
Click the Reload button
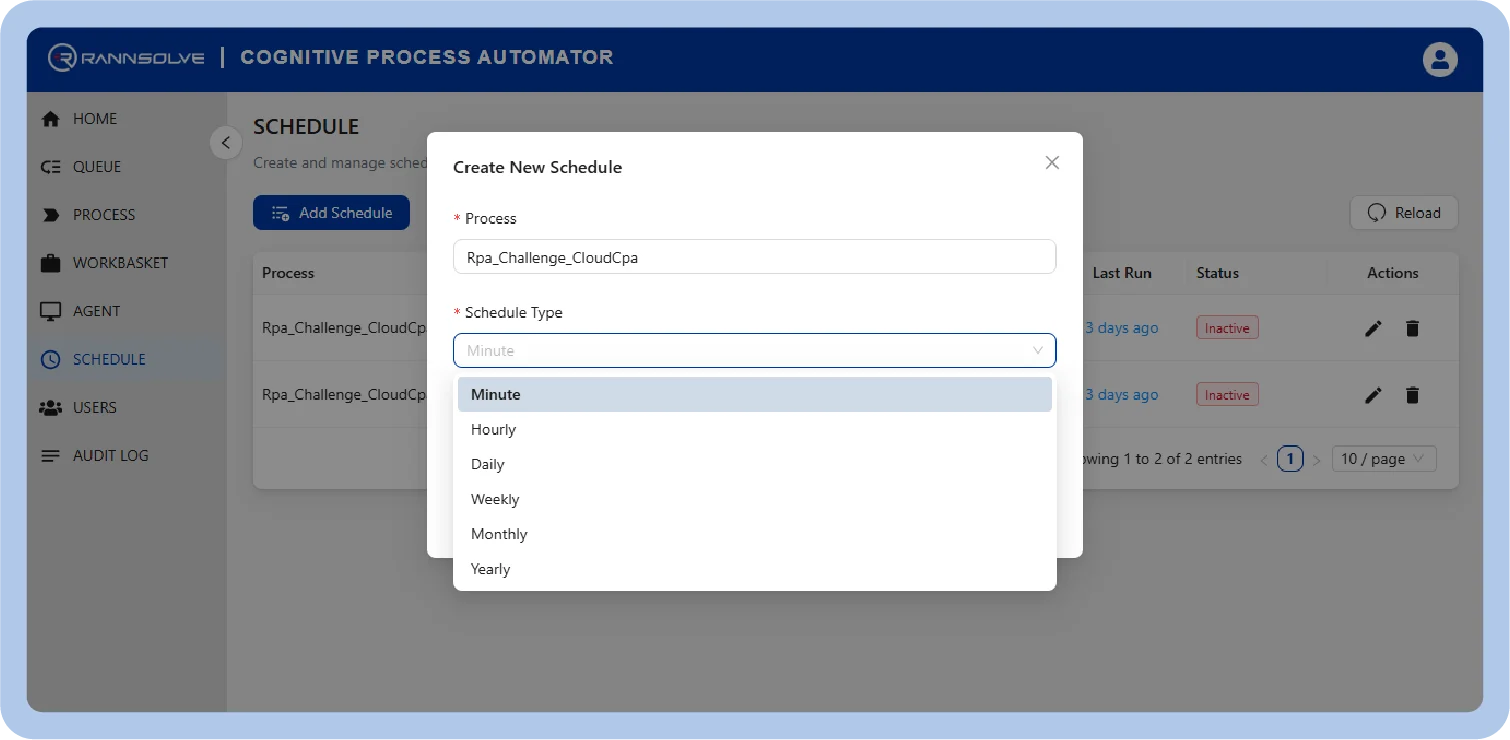(x=1404, y=213)
